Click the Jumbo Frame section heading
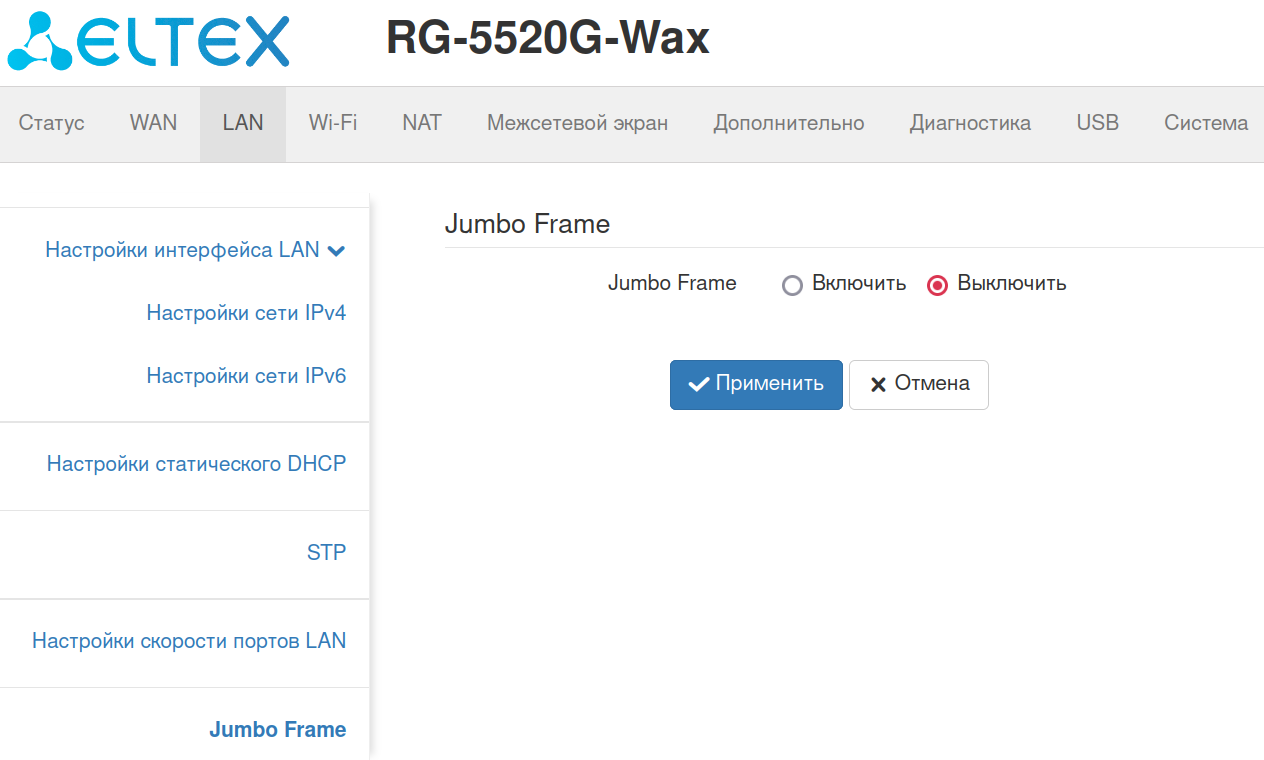 tap(527, 224)
